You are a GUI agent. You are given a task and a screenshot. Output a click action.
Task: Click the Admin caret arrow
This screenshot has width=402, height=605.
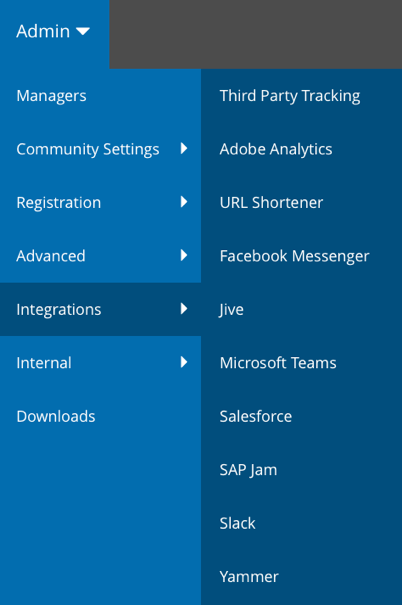point(83,31)
